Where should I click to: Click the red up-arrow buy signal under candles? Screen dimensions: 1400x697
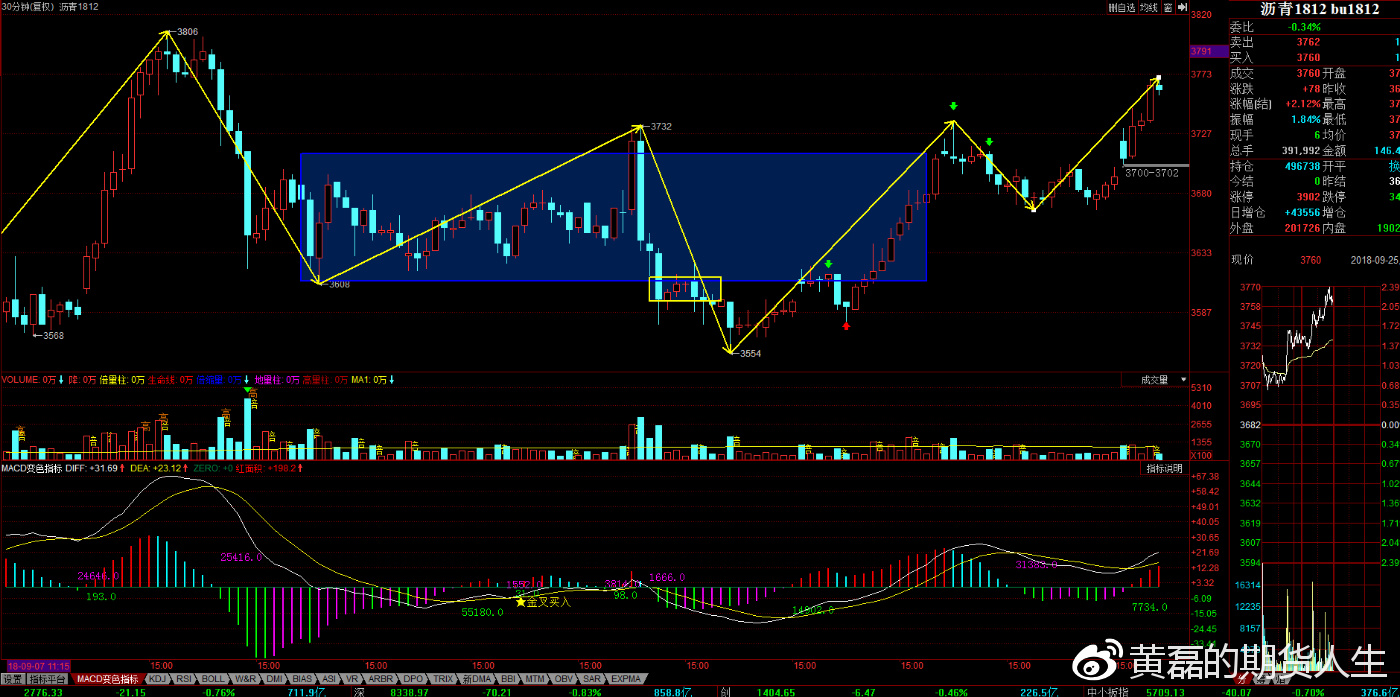click(847, 324)
